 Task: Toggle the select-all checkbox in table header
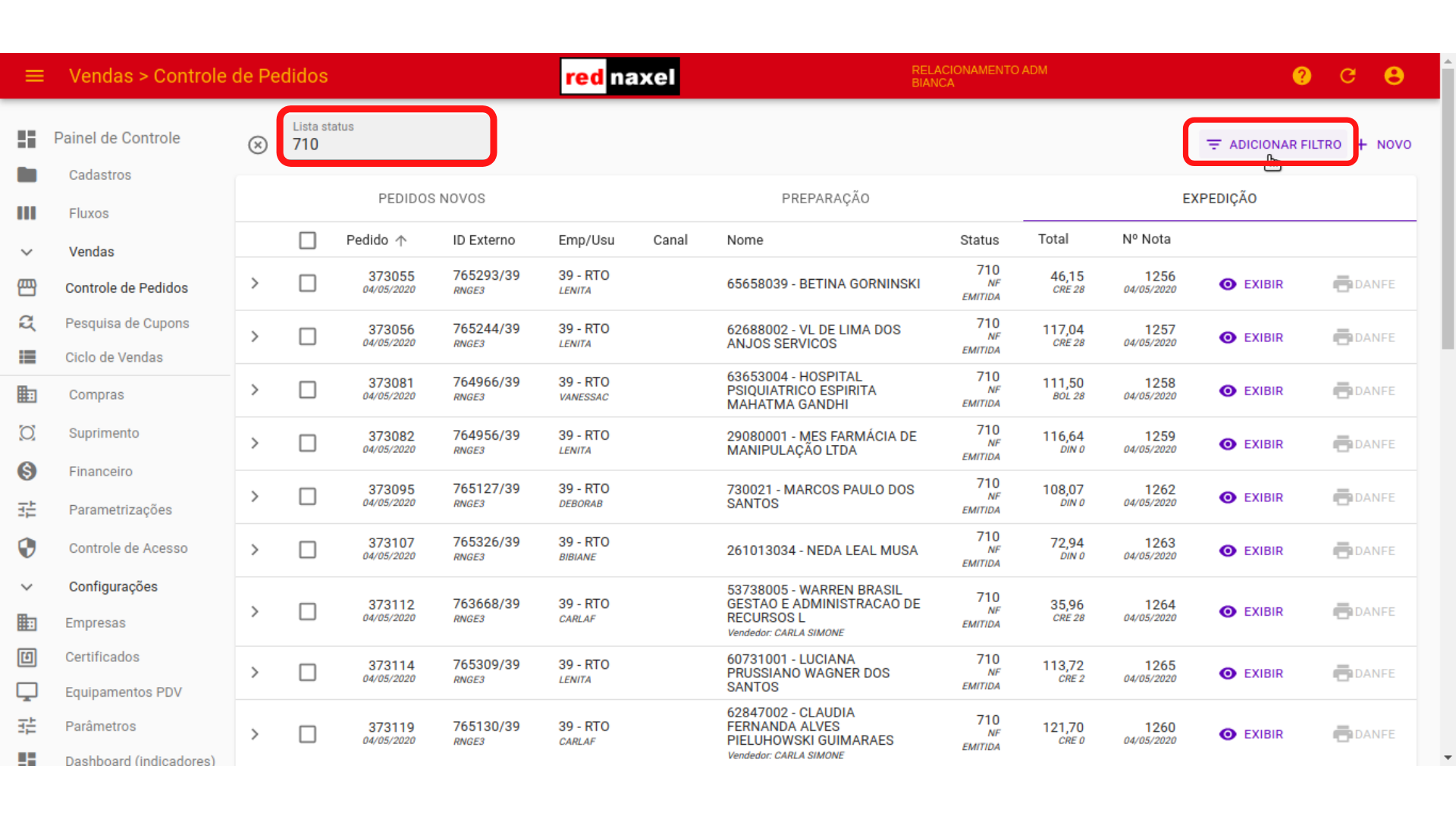tap(307, 240)
